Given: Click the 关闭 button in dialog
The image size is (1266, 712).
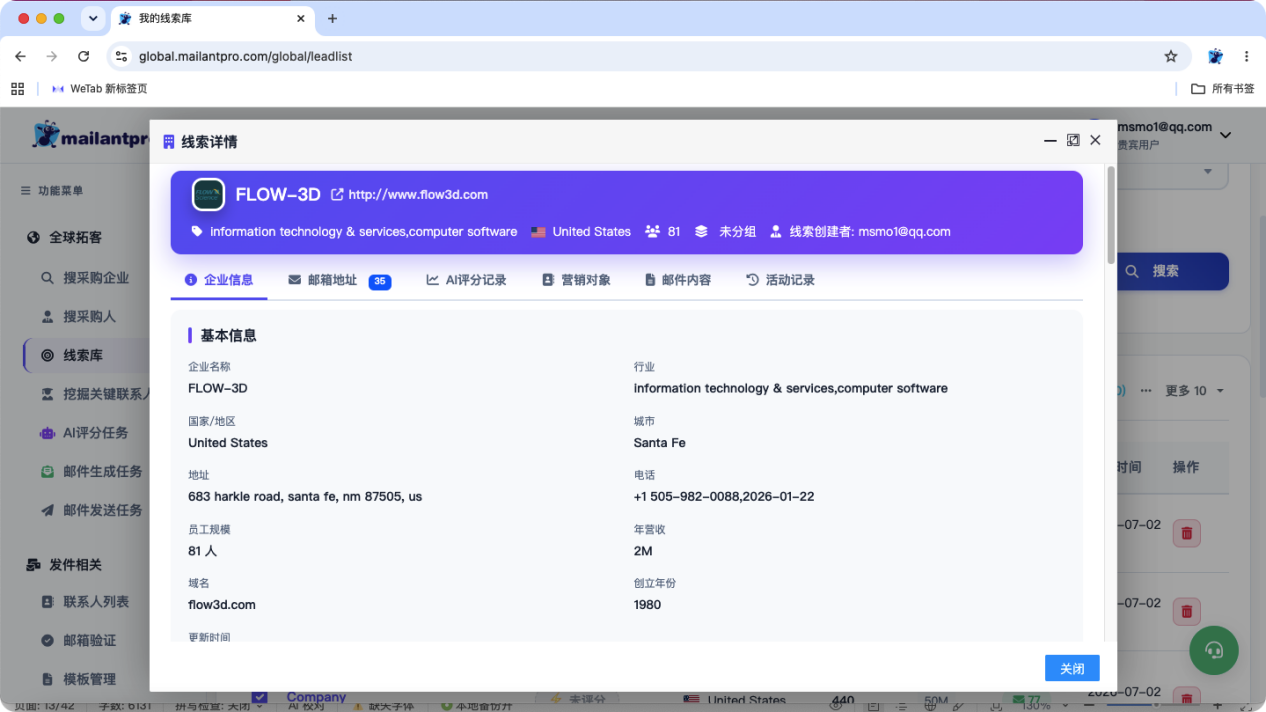Looking at the screenshot, I should [1072, 668].
